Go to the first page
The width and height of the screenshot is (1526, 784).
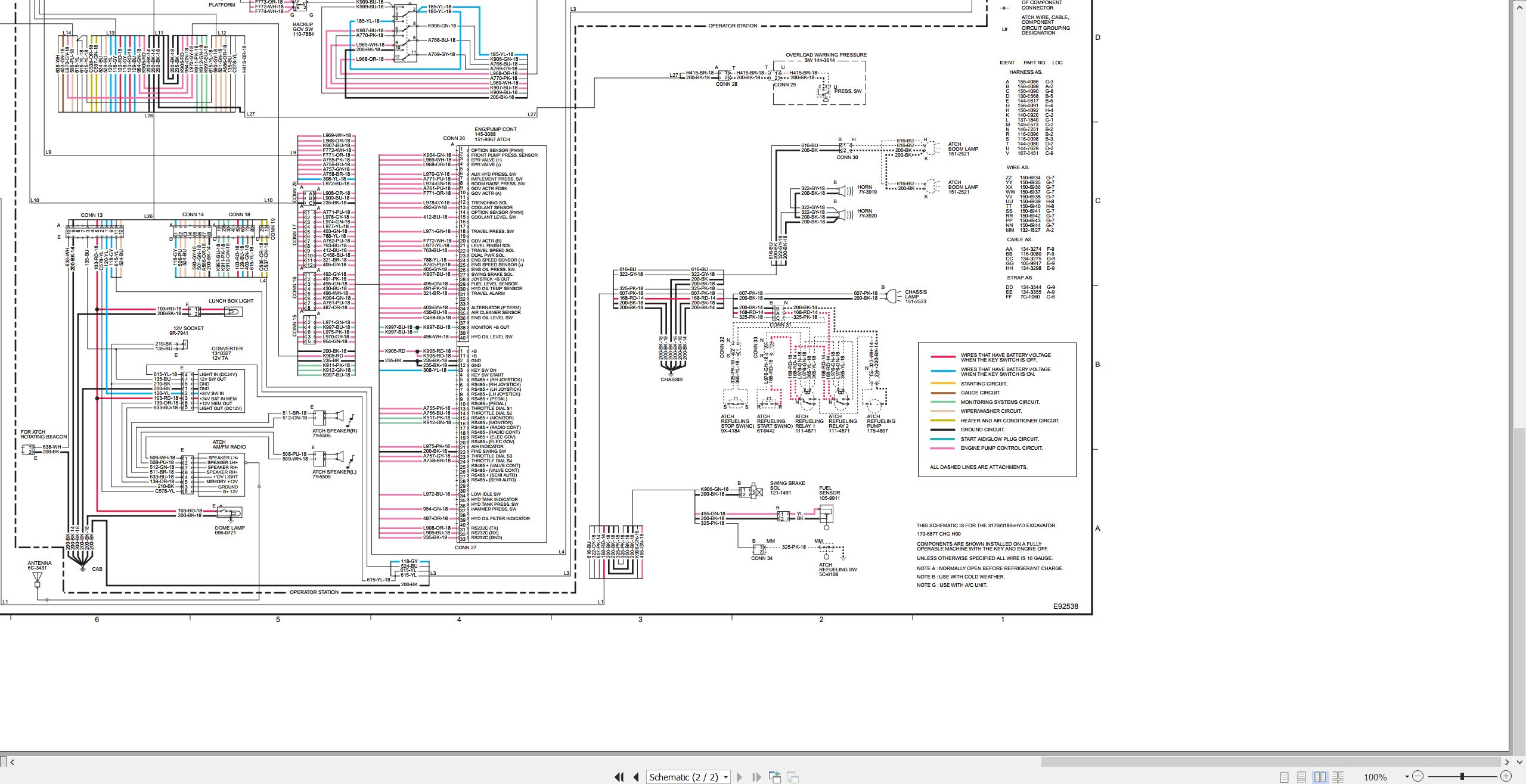619,777
